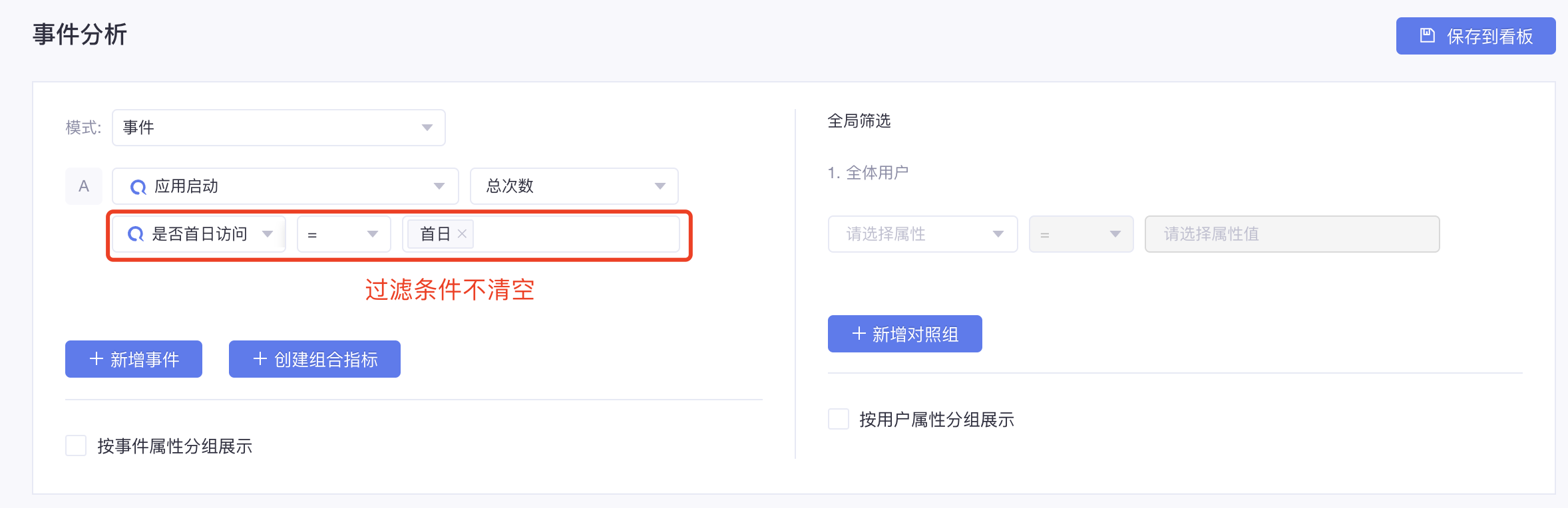The height and width of the screenshot is (508, 1568).
Task: Click the plus icon on 新增事件
Action: pos(97,359)
